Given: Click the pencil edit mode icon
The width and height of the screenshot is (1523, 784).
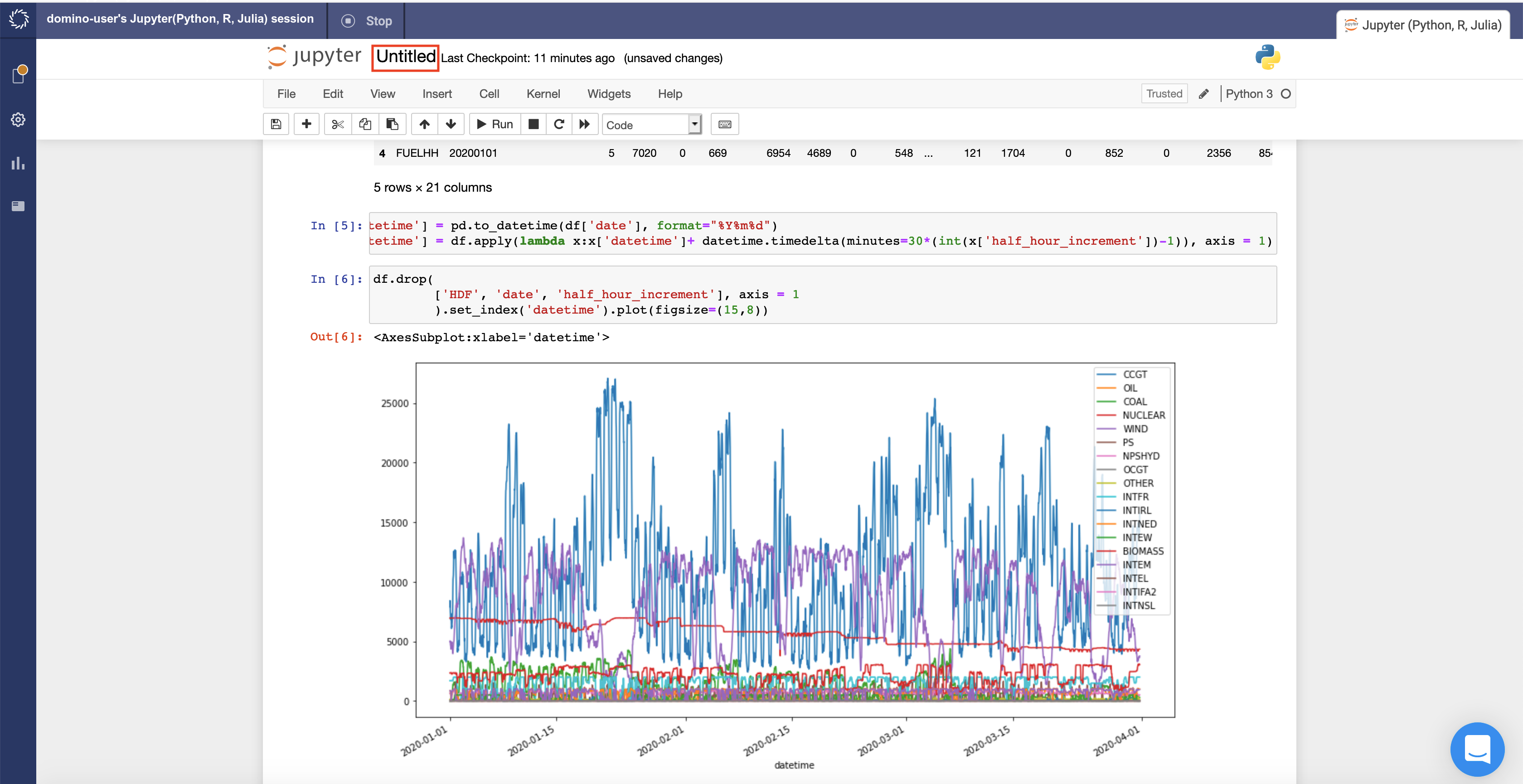Looking at the screenshot, I should click(1203, 94).
